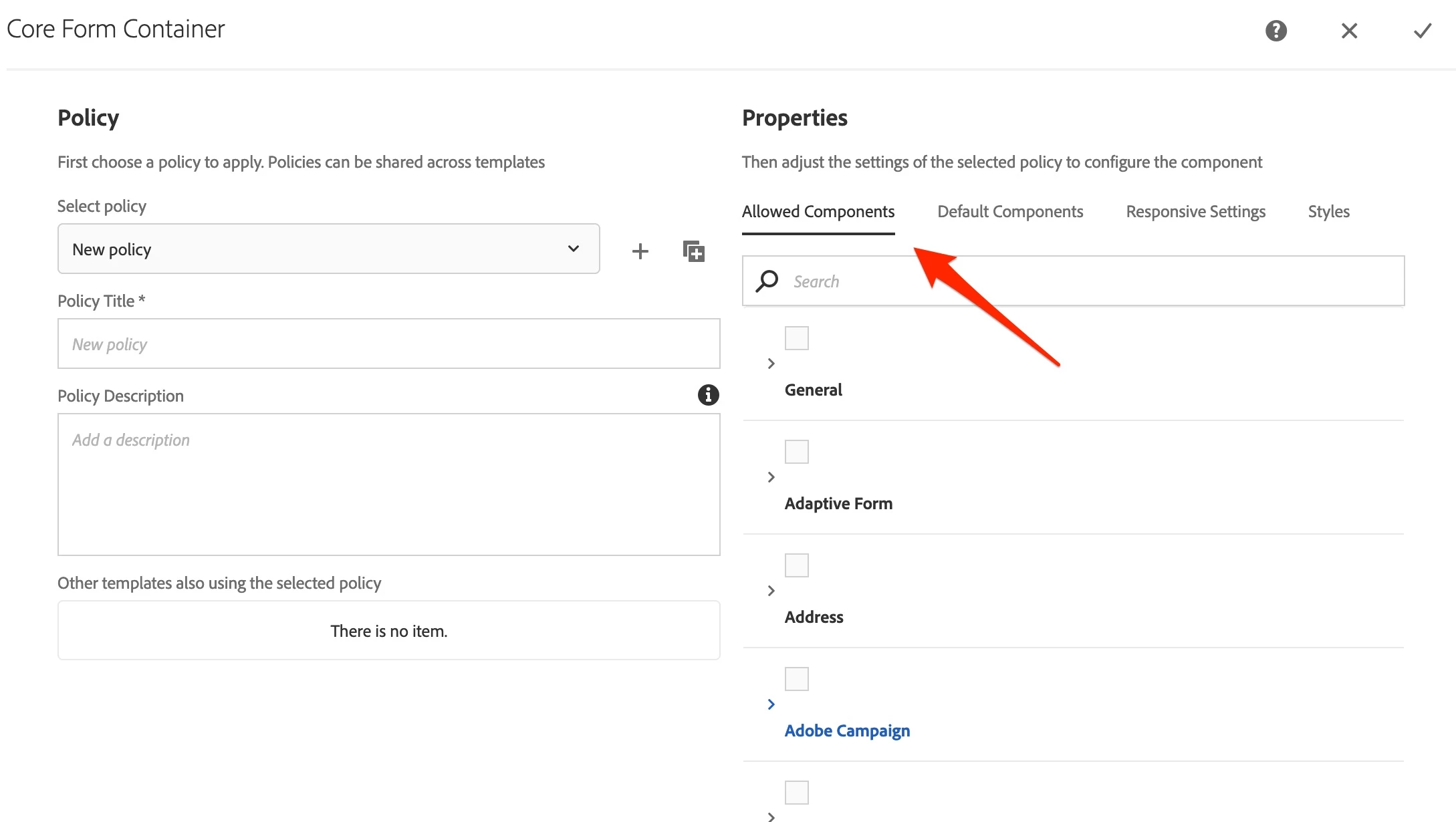This screenshot has height=822, width=1456.
Task: Open the Responsive Settings tab
Action: coord(1195,212)
